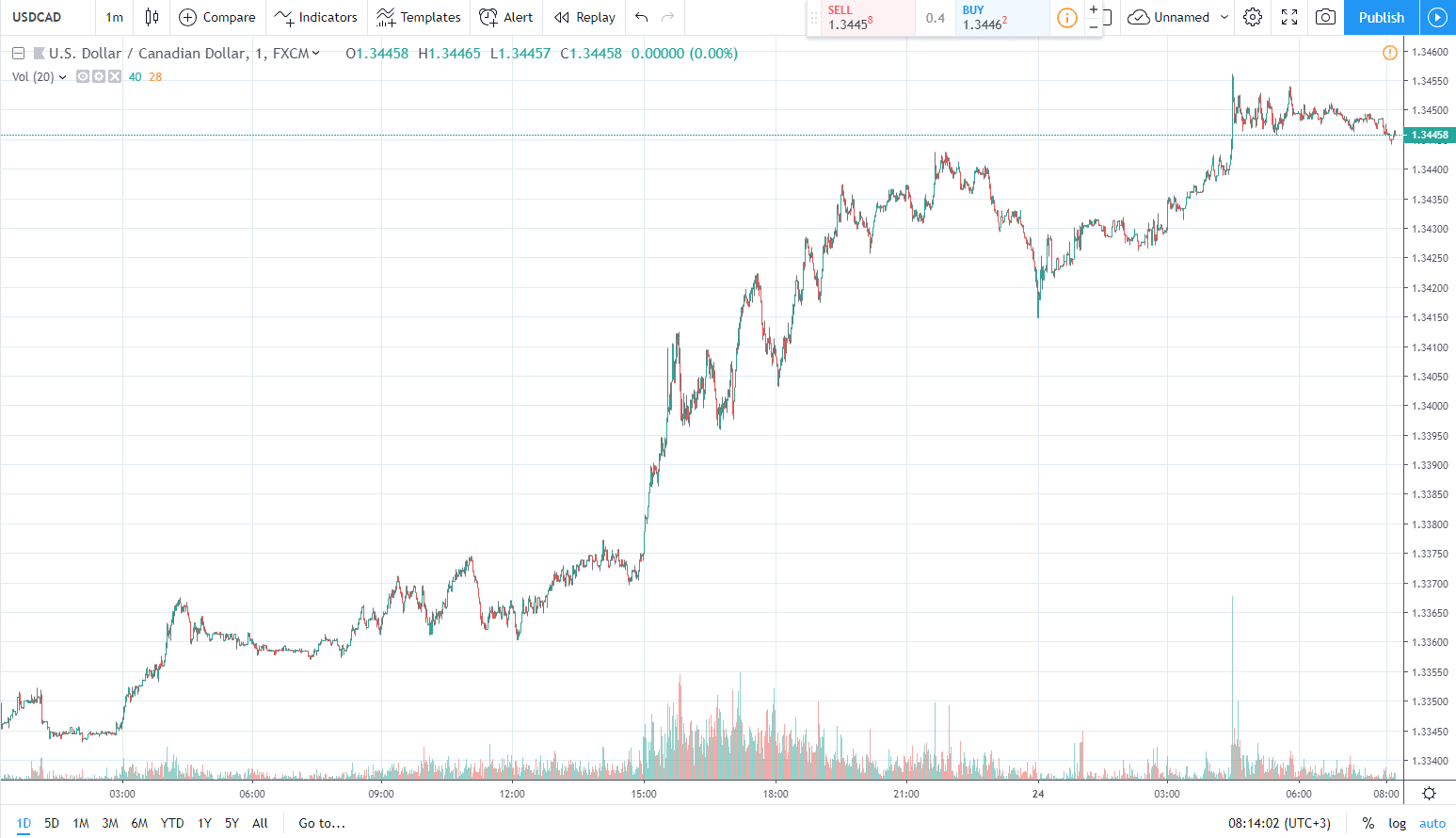
Task: Collapse the chart legend with minus box
Action: [18, 54]
